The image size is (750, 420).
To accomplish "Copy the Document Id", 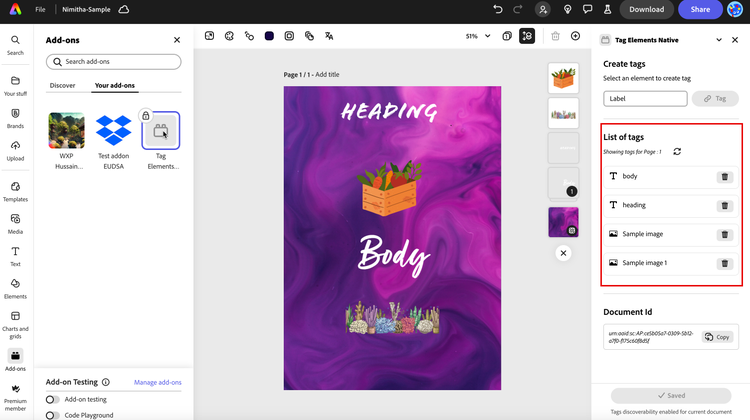I will click(x=717, y=337).
